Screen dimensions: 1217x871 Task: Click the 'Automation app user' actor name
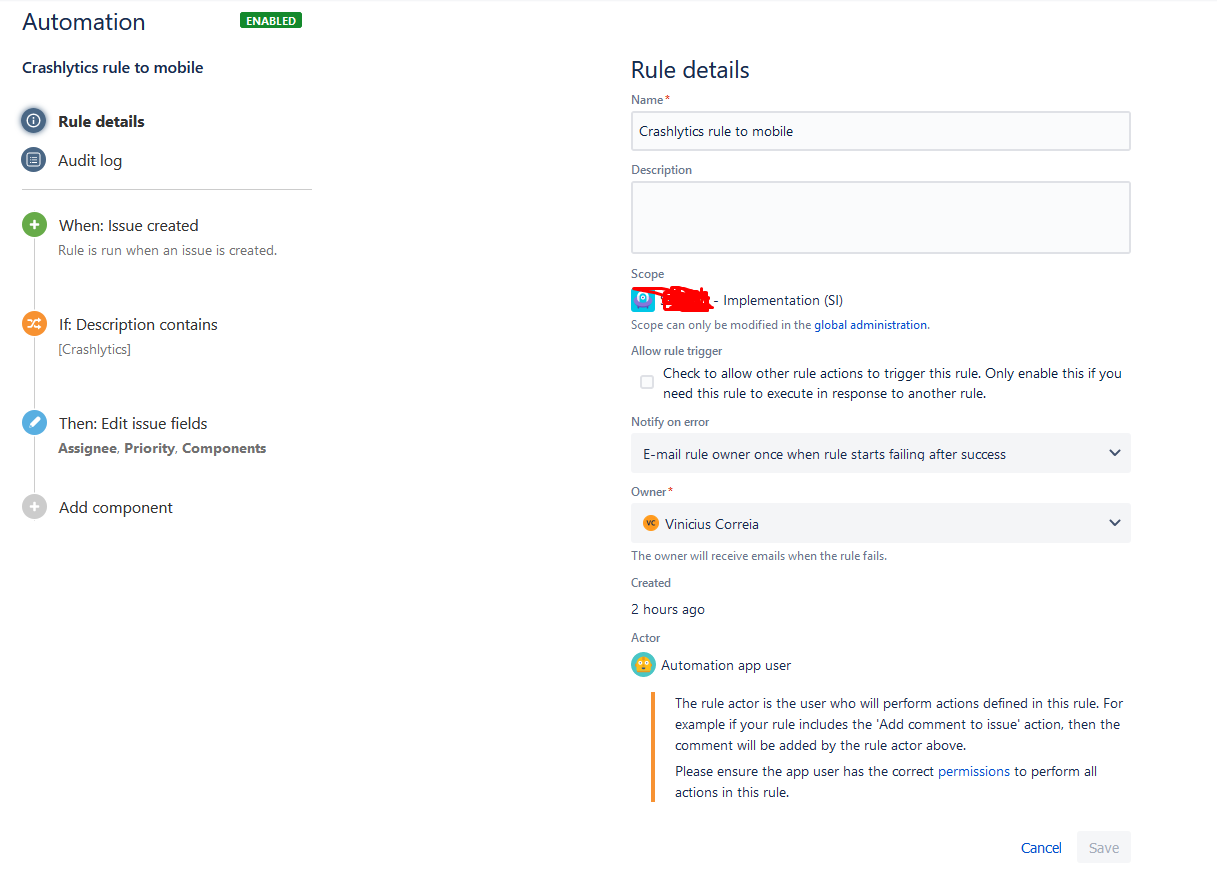click(726, 665)
